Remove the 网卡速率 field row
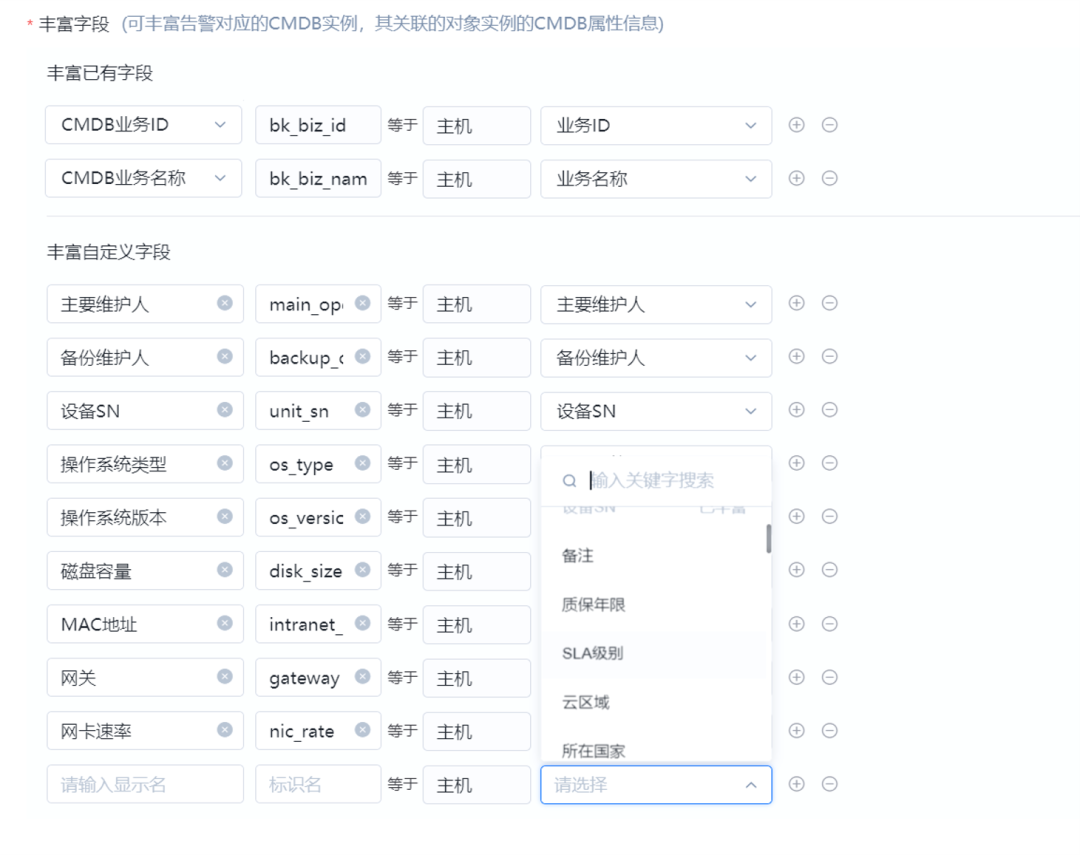 (829, 731)
